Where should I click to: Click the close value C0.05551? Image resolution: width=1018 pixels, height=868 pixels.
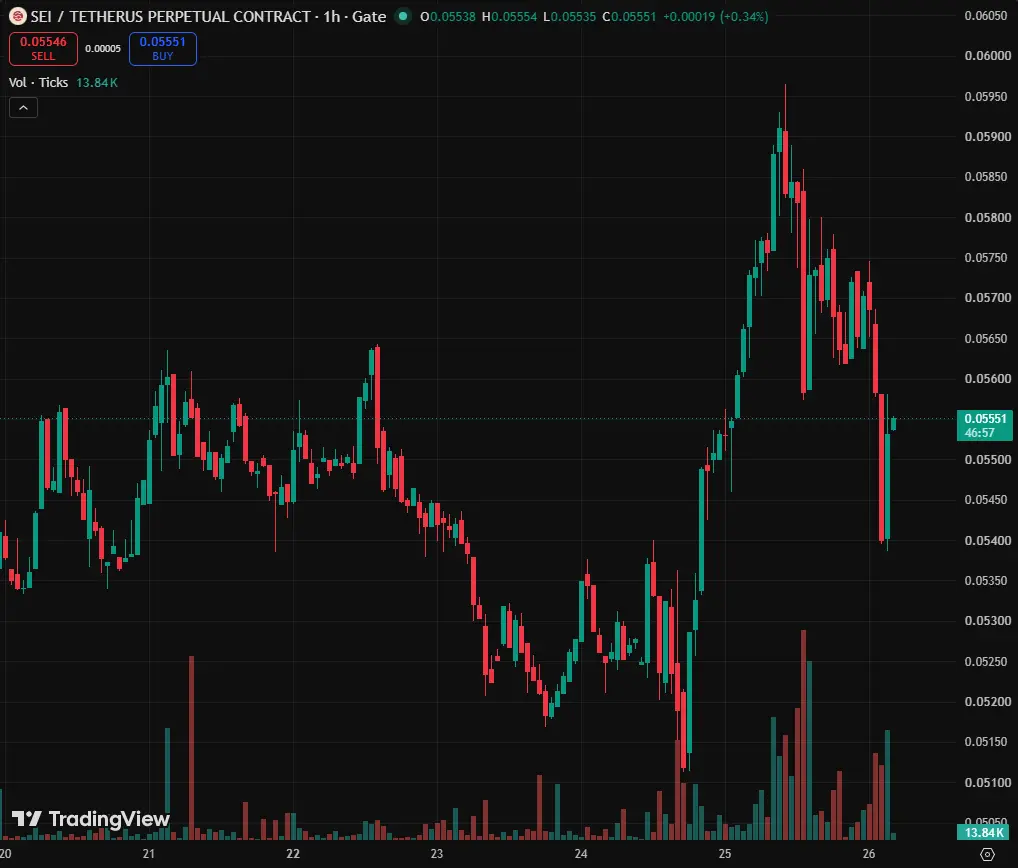click(629, 16)
